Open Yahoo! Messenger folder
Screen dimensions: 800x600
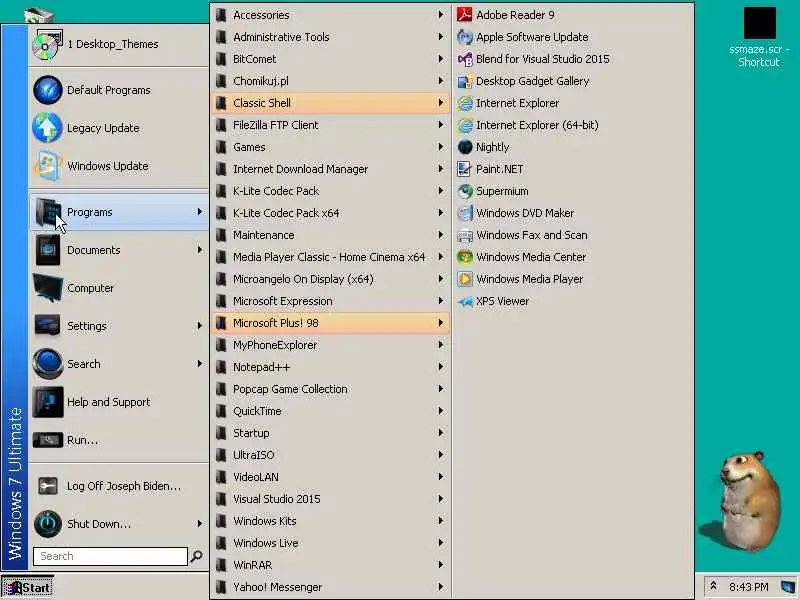pyautogui.click(x=330, y=587)
